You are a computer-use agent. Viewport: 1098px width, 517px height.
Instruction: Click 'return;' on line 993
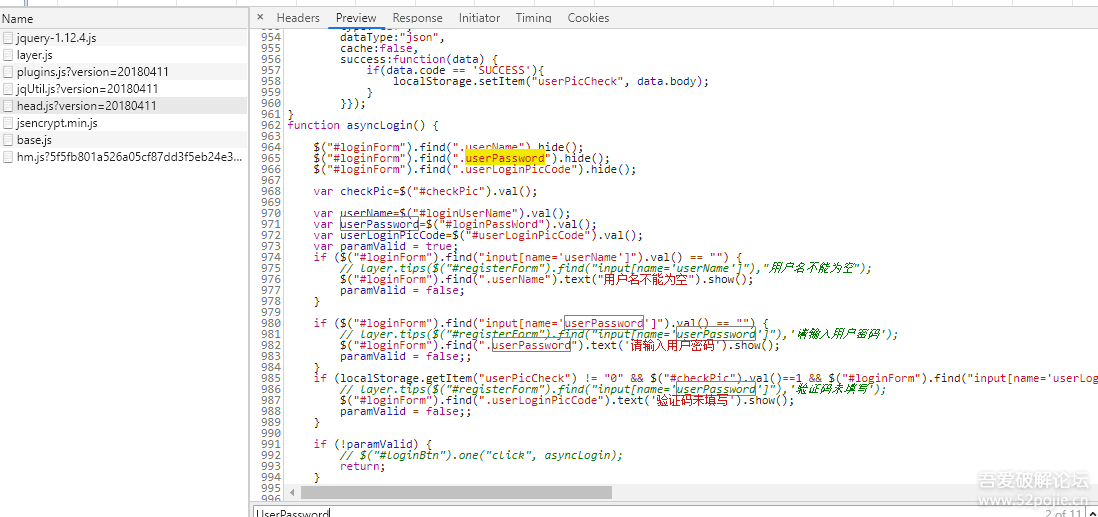(363, 466)
